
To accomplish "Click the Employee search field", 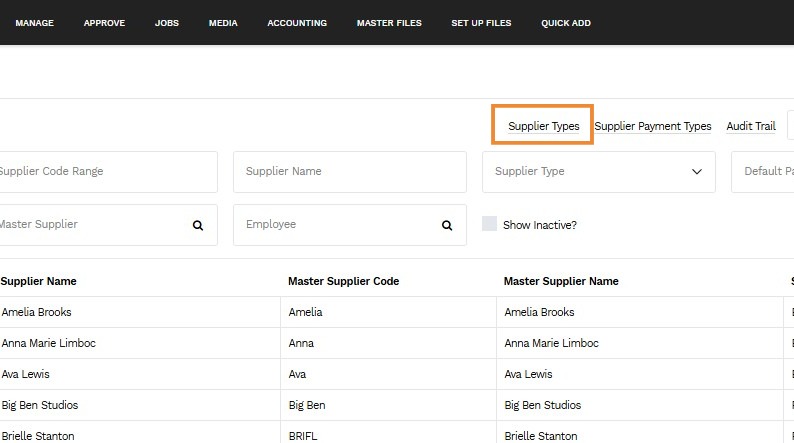I will coord(350,225).
